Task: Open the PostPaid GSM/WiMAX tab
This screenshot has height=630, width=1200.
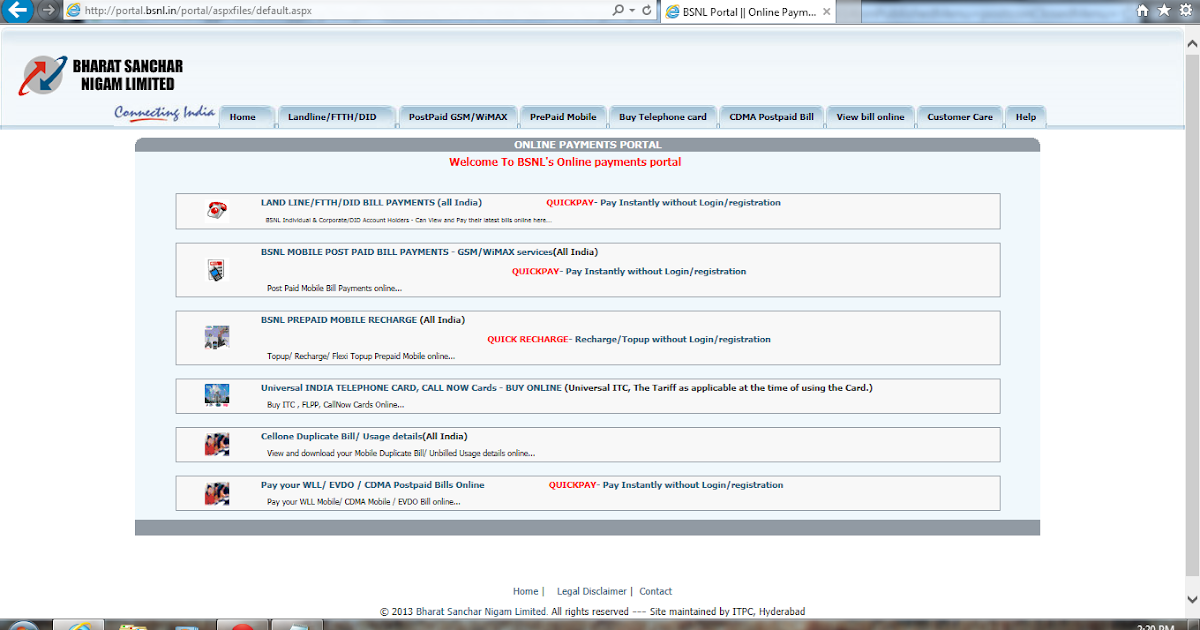Action: (458, 117)
